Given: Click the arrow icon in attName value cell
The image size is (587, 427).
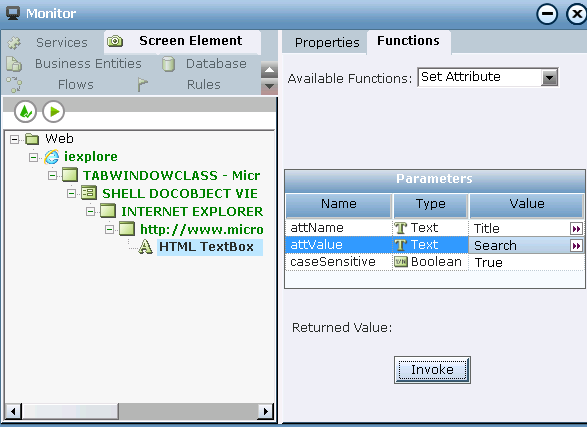Looking at the screenshot, I should pyautogui.click(x=576, y=228).
